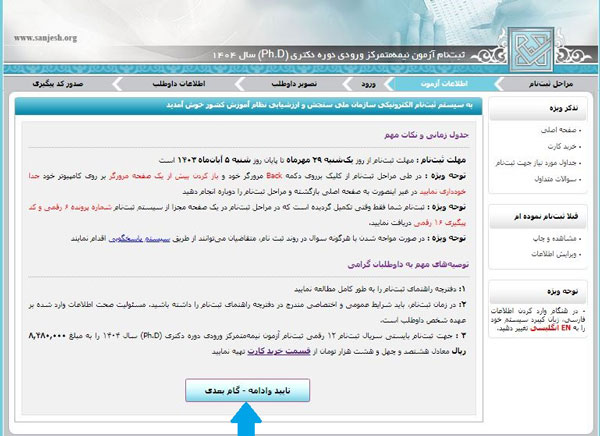Open the تصویر داوطلب step tab

[x=294, y=84]
